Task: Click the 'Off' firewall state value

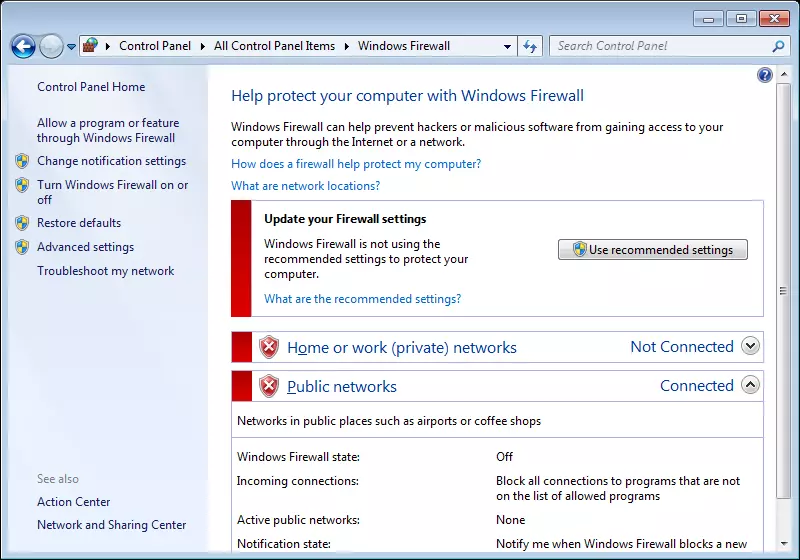Action: coord(505,457)
